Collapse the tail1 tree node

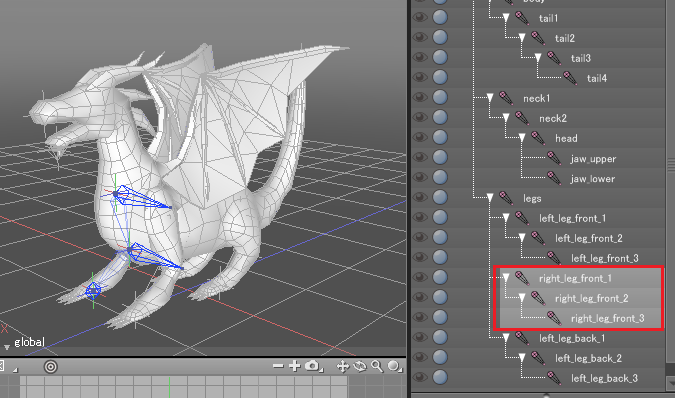tap(506, 18)
